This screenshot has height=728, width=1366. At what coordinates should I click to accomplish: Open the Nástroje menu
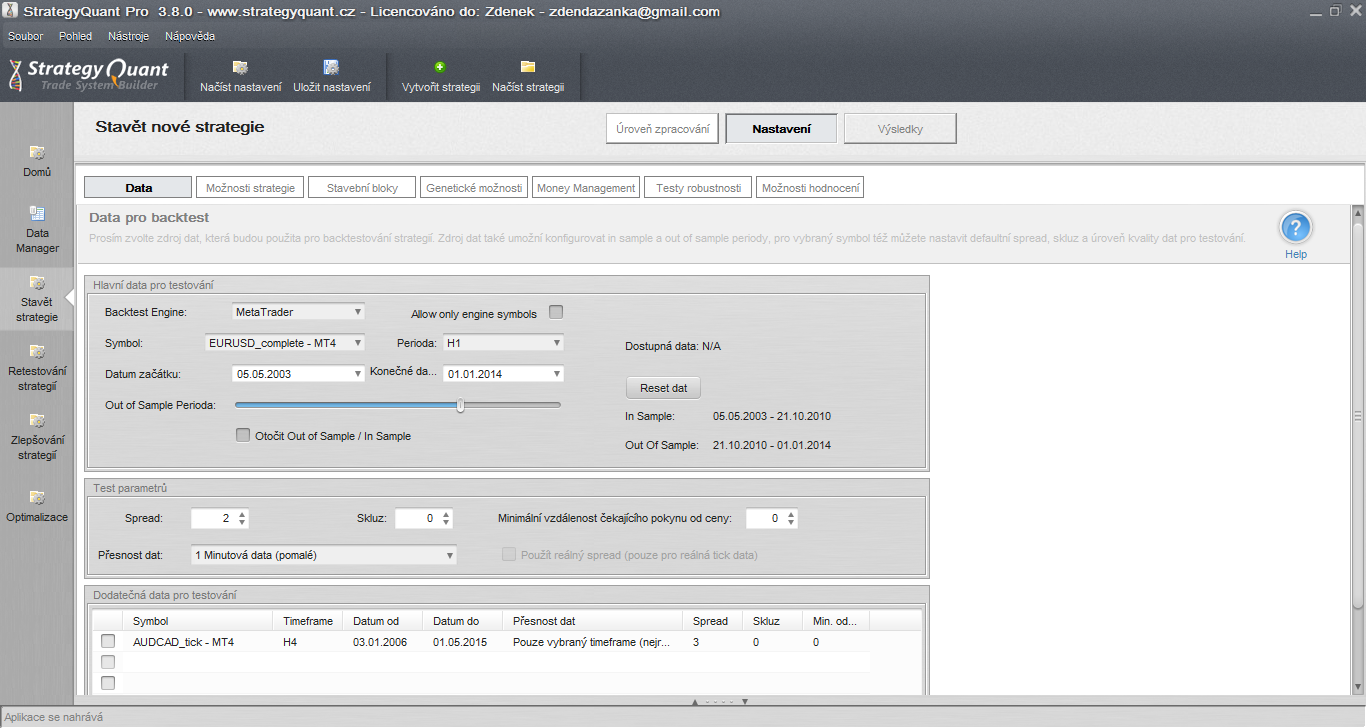click(128, 36)
